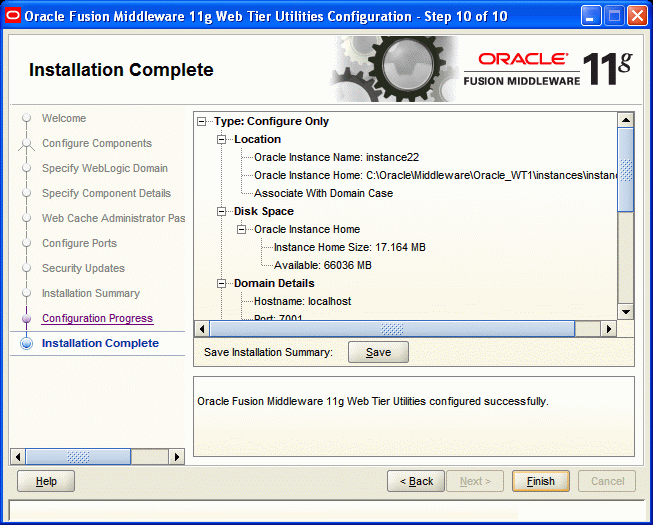Click the Finish button
The width and height of the screenshot is (653, 525).
pyautogui.click(x=541, y=481)
